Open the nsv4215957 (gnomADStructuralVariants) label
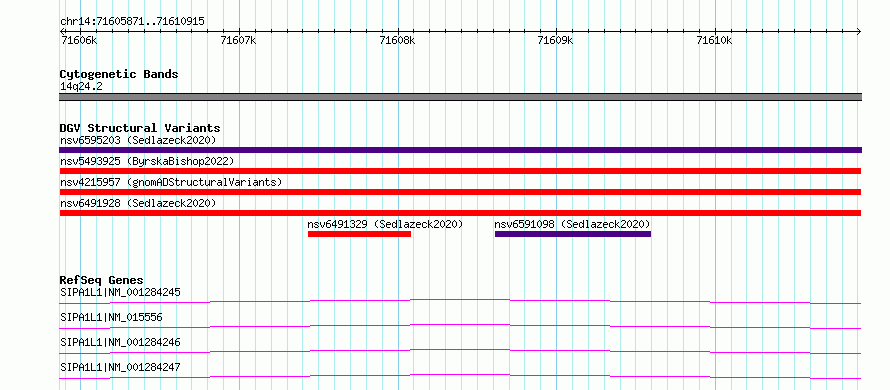This screenshot has height=390, width=890. [171, 182]
